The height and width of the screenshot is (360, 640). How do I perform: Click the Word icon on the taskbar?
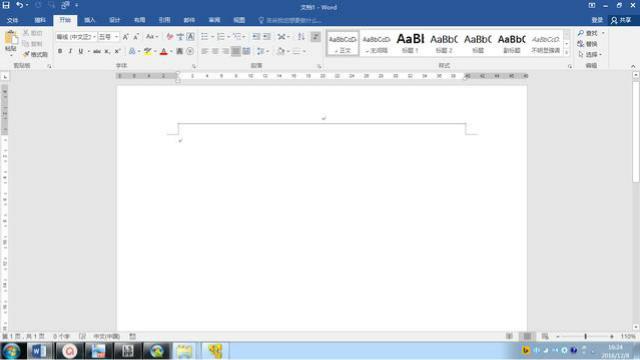[40, 351]
